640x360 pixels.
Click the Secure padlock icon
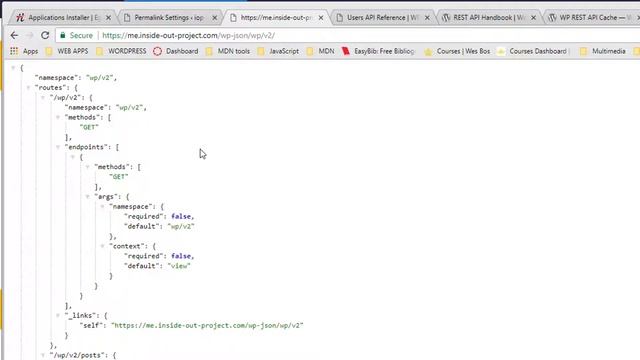[62, 36]
